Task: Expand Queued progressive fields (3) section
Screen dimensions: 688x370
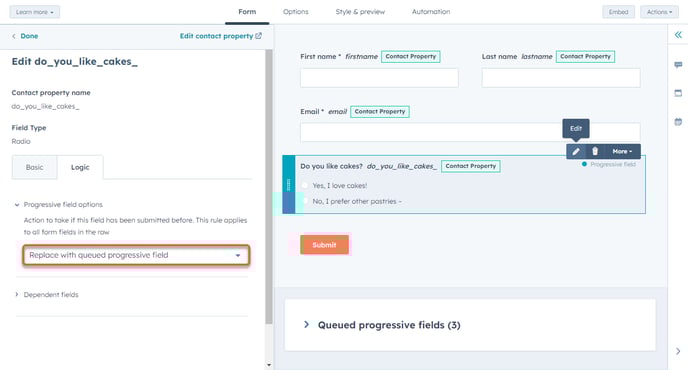Action: (x=382, y=325)
